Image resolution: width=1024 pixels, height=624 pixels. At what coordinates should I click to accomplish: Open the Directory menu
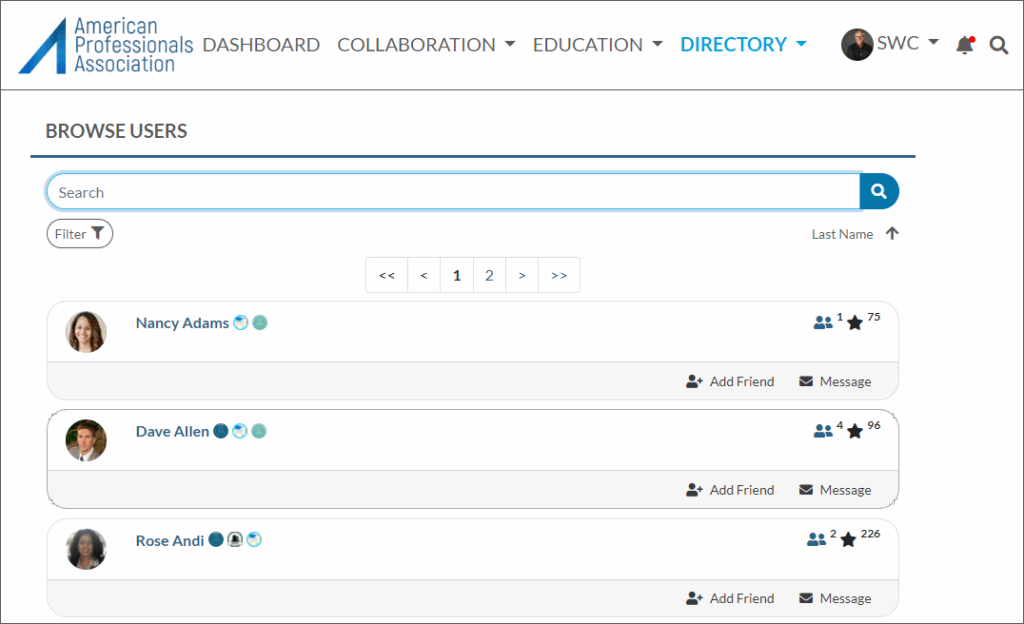pos(743,45)
